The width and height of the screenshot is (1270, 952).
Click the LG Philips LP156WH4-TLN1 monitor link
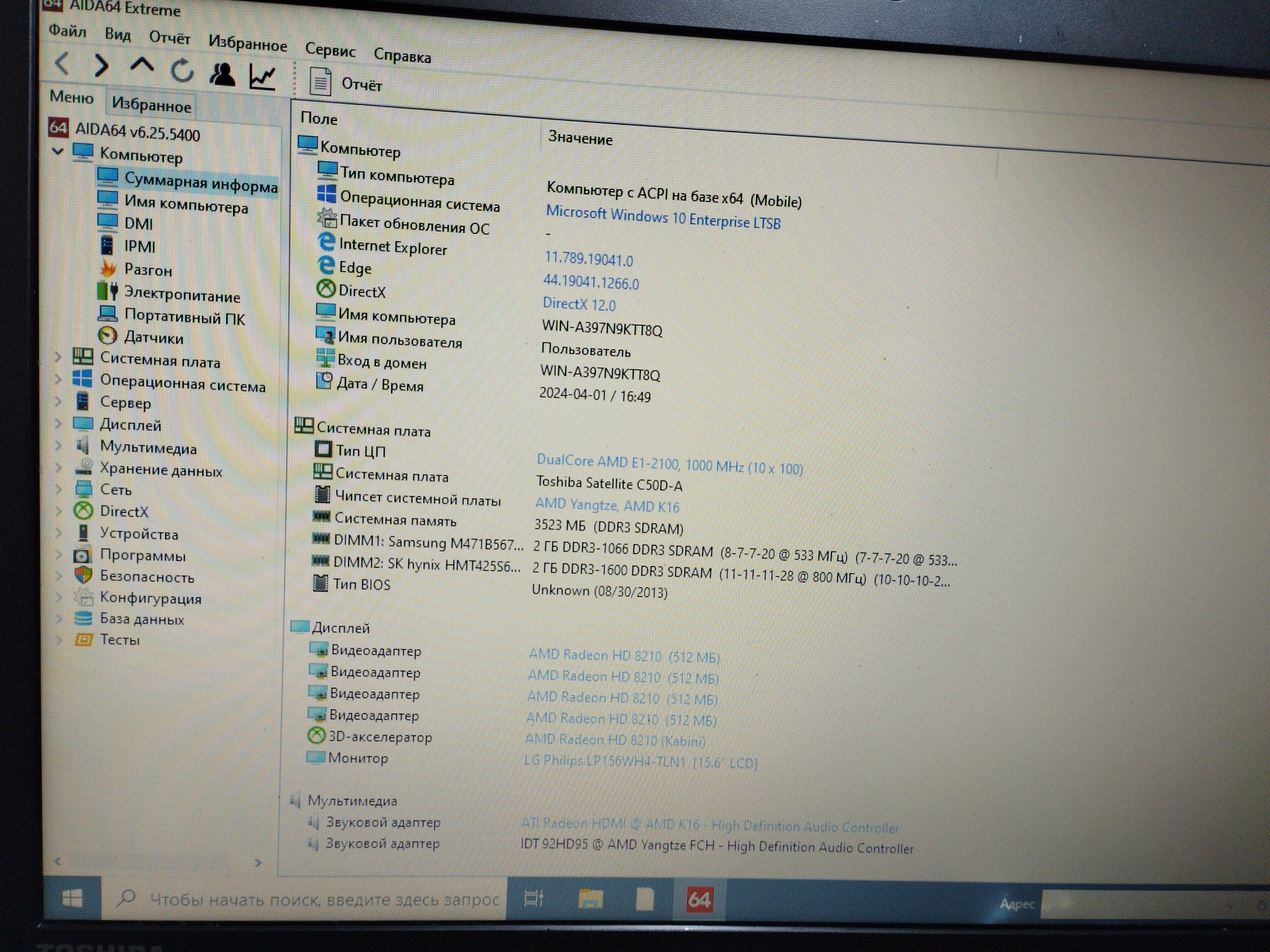pos(640,762)
